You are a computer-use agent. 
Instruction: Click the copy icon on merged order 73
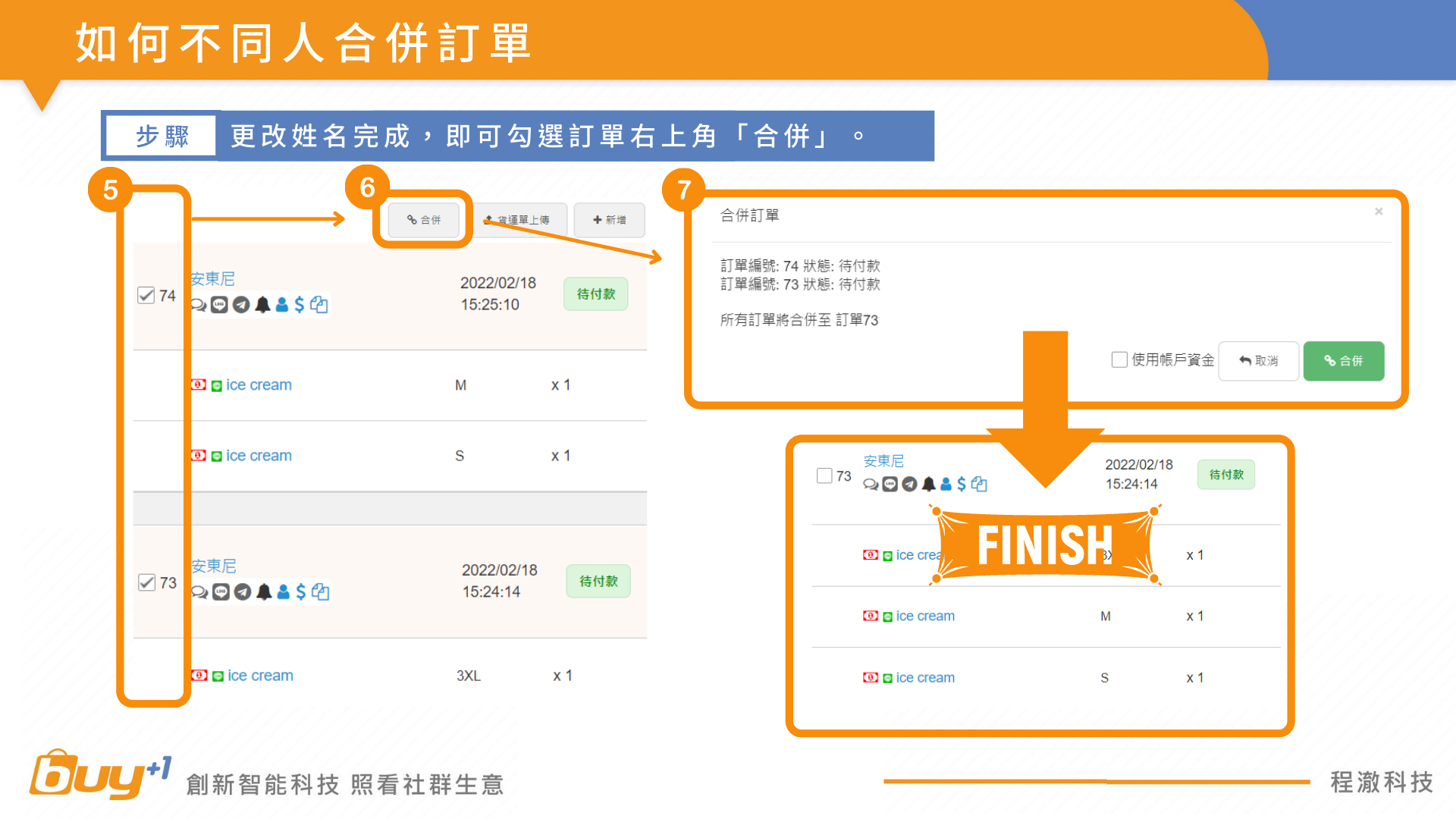(979, 485)
